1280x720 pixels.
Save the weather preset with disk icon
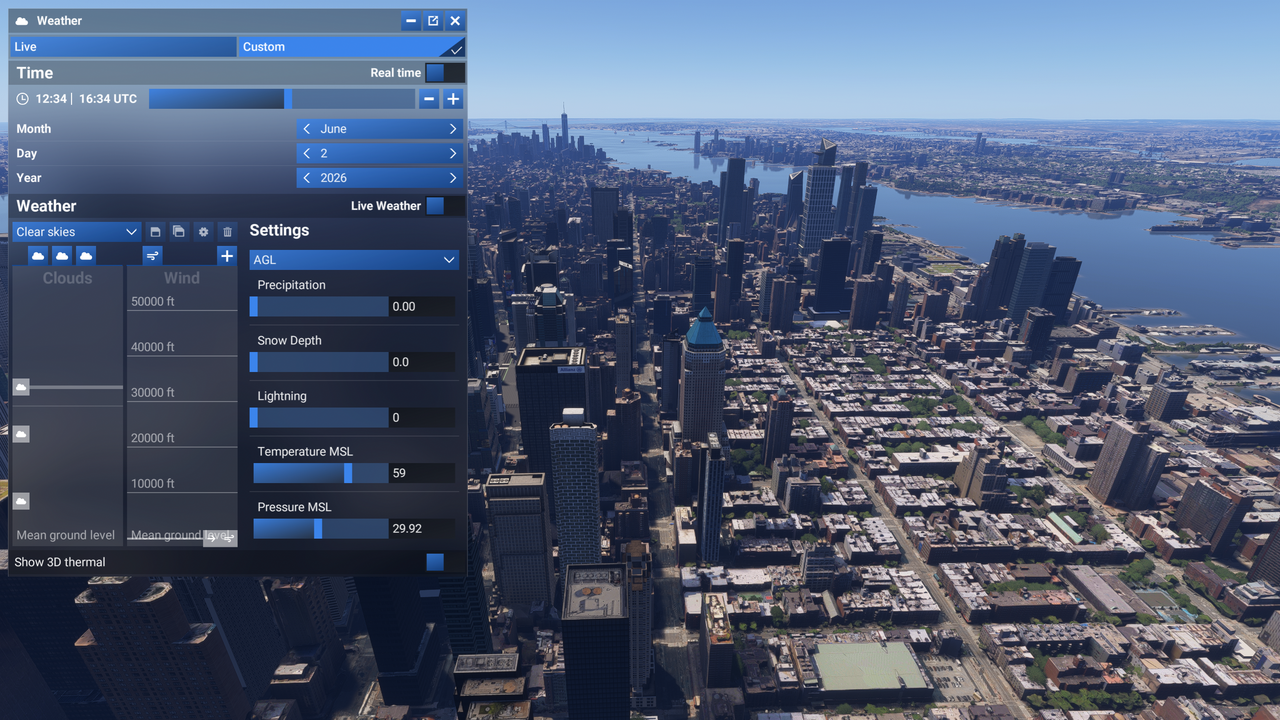[x=155, y=232]
